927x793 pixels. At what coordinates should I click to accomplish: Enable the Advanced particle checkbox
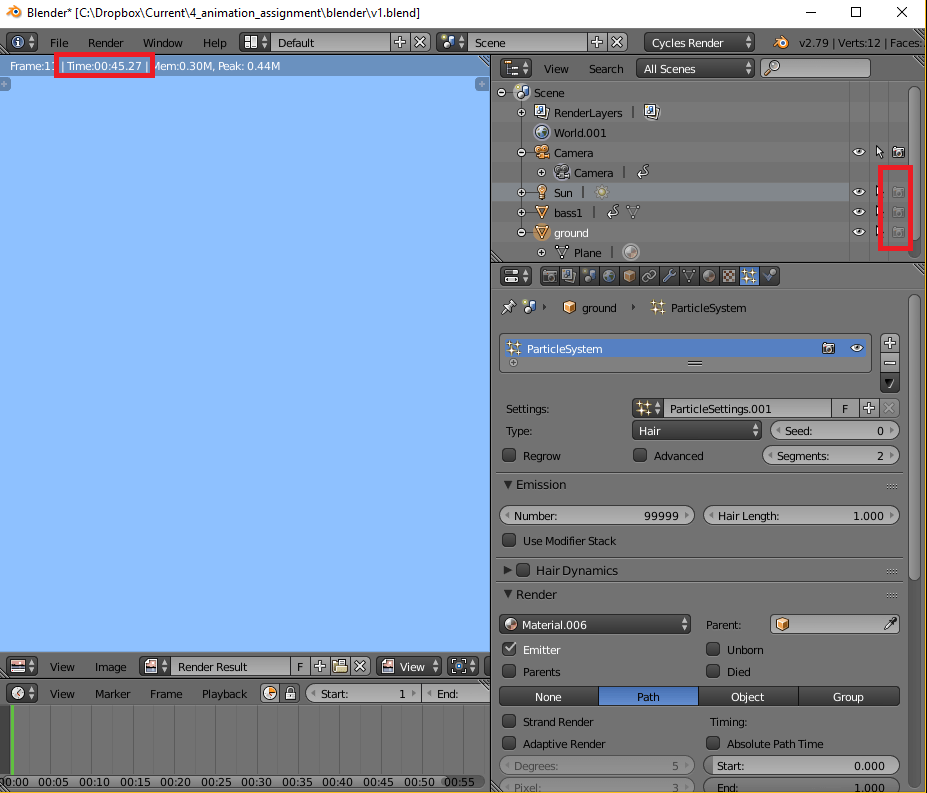pos(640,455)
